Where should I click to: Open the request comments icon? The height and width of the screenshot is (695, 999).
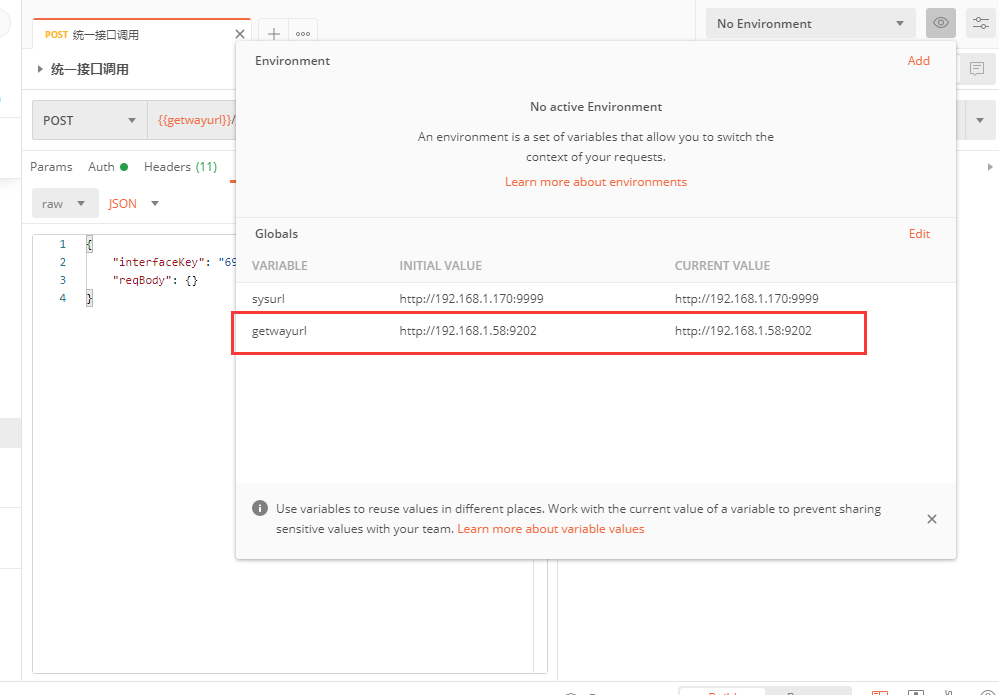point(977,69)
